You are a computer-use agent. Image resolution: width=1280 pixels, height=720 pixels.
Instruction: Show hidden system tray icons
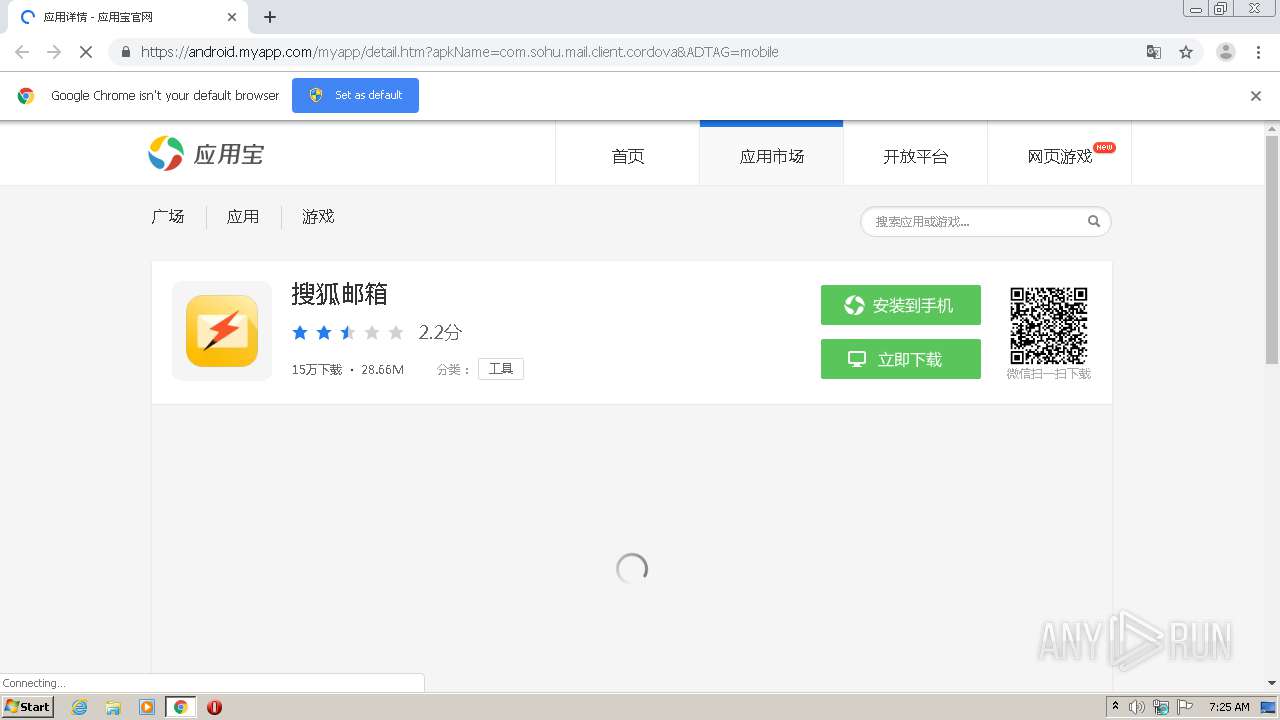click(1115, 707)
